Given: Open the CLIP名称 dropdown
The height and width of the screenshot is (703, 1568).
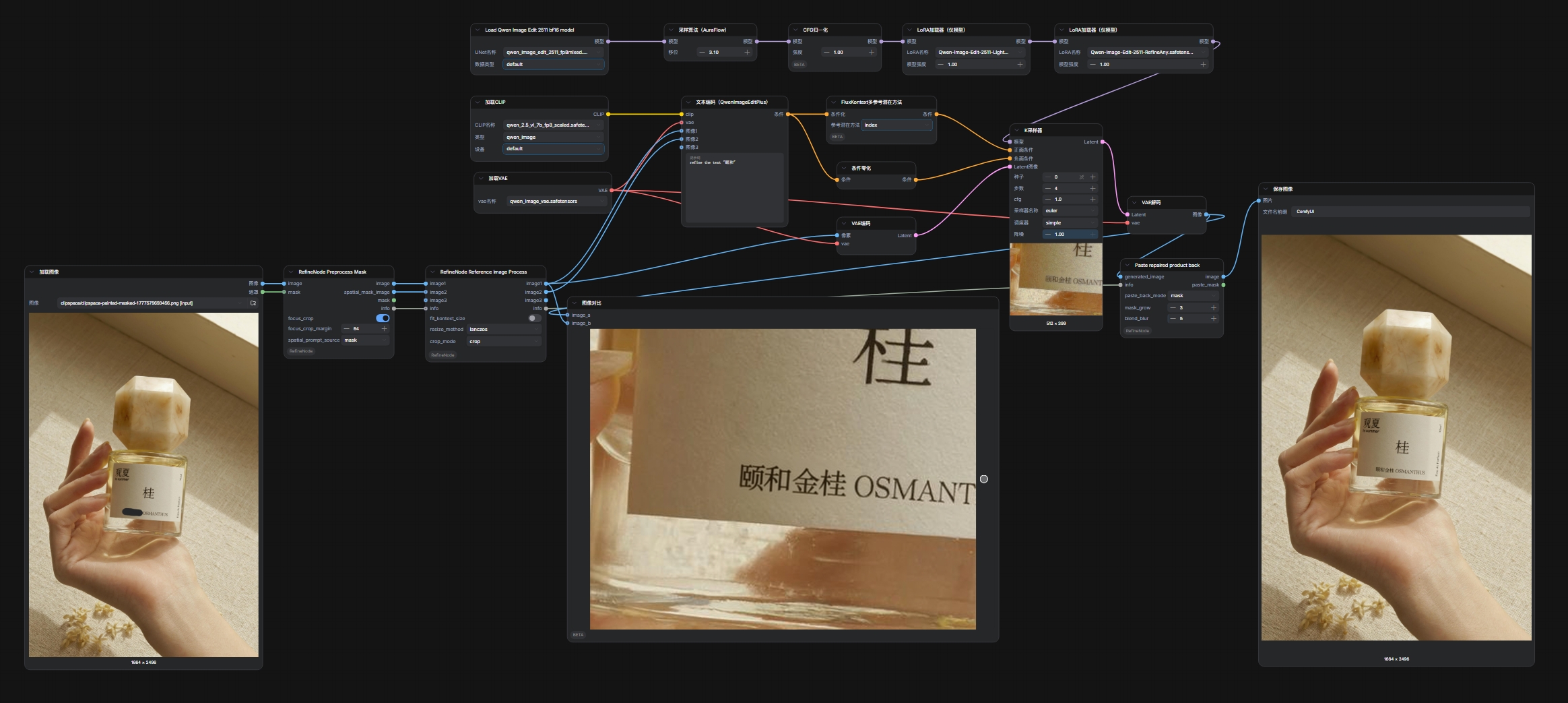Looking at the screenshot, I should (x=553, y=125).
